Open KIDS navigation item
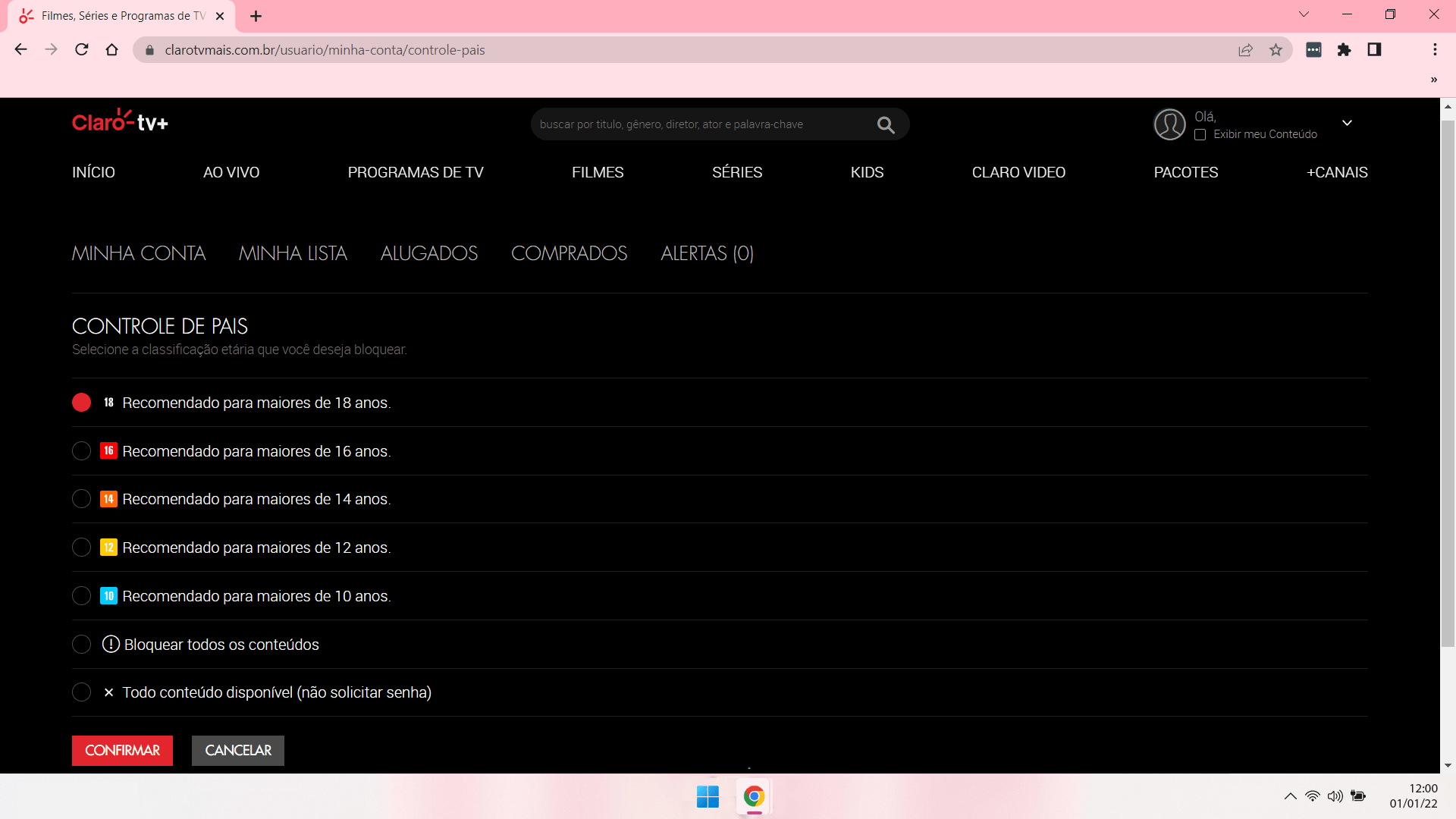The height and width of the screenshot is (819, 1456). click(x=867, y=172)
